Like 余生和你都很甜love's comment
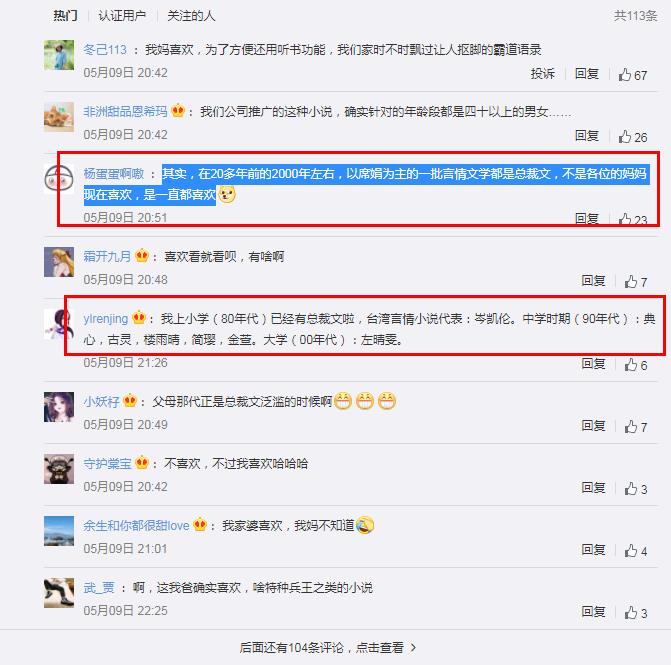The height and width of the screenshot is (665, 671). (635, 551)
